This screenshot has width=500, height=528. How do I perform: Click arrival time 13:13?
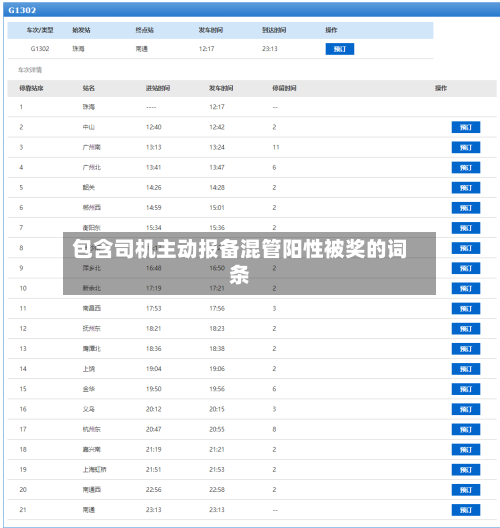154,147
